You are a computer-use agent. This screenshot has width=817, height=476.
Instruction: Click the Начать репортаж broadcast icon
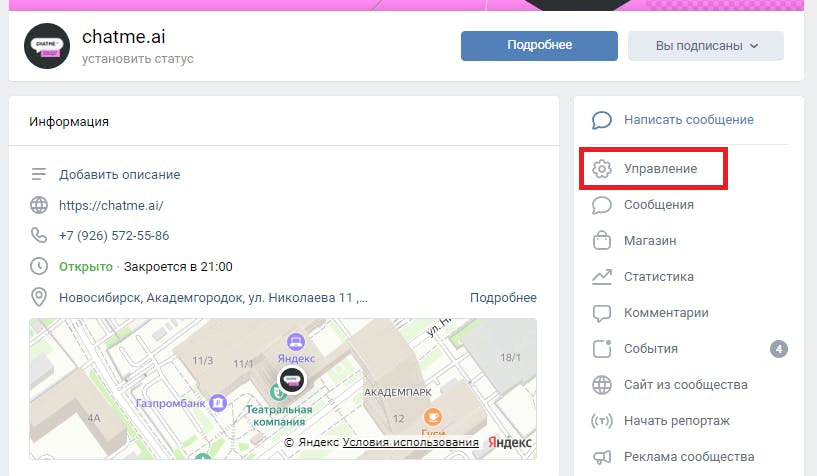[601, 420]
